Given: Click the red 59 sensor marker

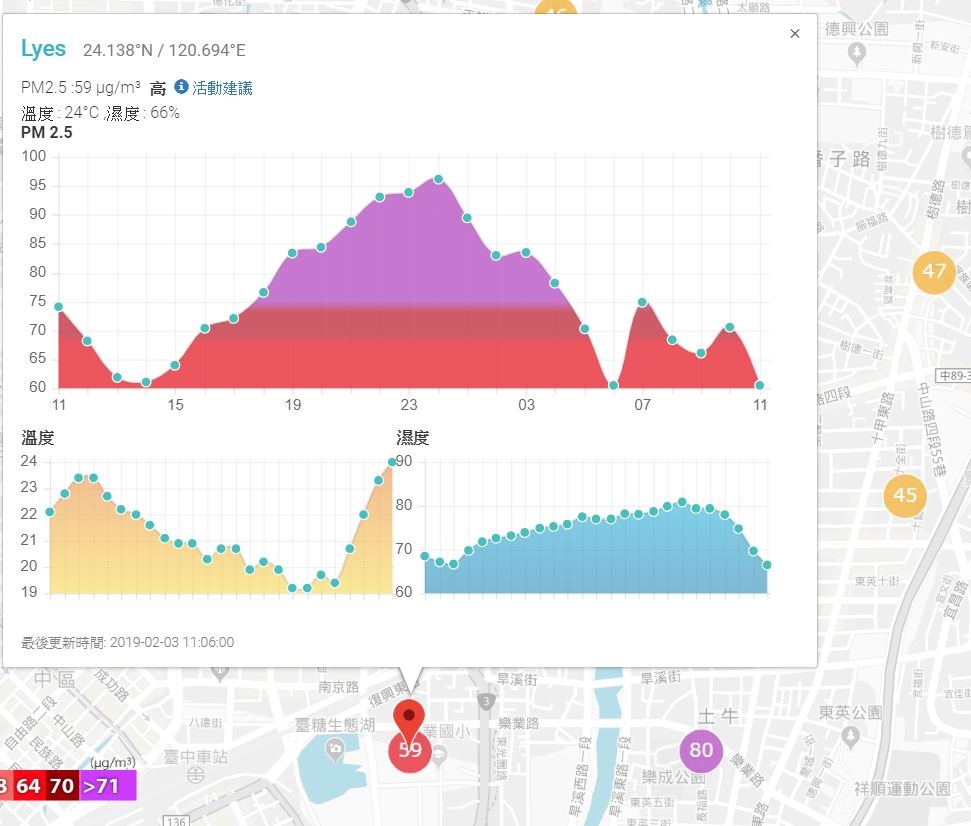Looking at the screenshot, I should 409,752.
